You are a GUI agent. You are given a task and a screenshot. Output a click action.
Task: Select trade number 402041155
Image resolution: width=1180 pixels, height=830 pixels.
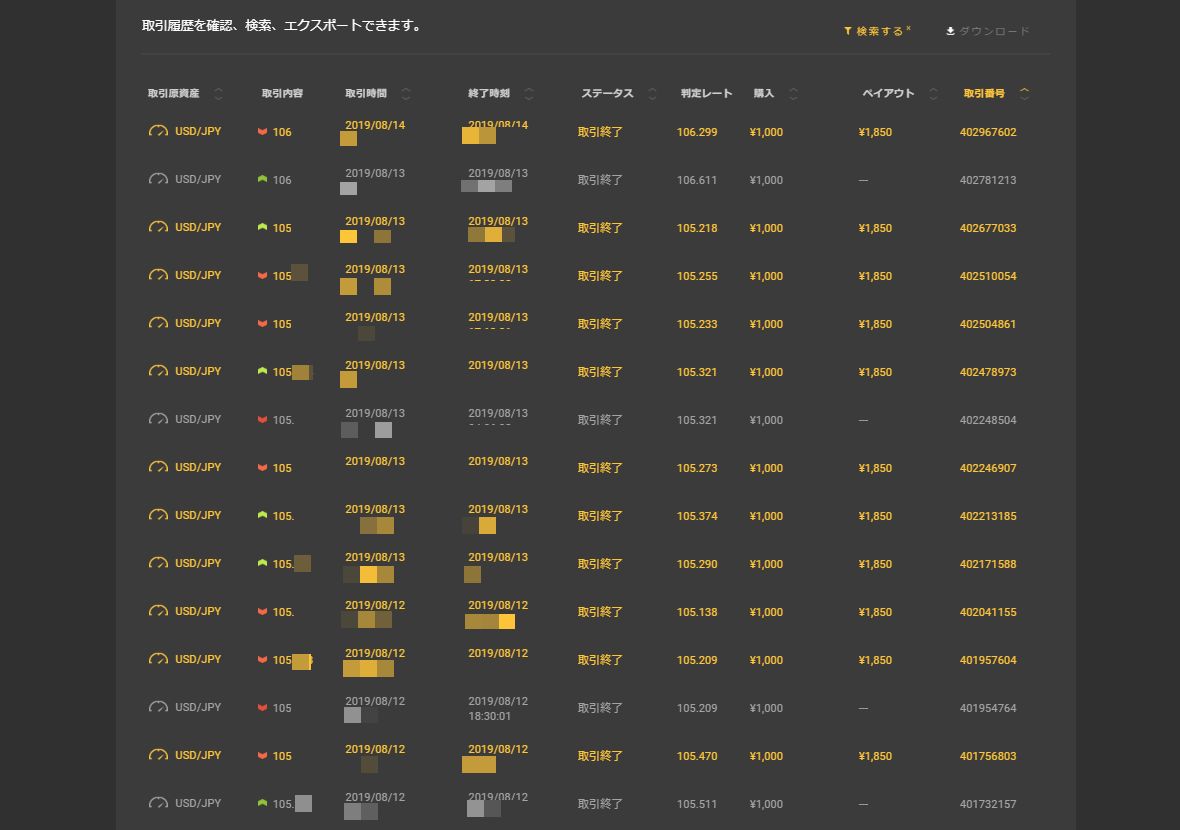[x=988, y=612]
